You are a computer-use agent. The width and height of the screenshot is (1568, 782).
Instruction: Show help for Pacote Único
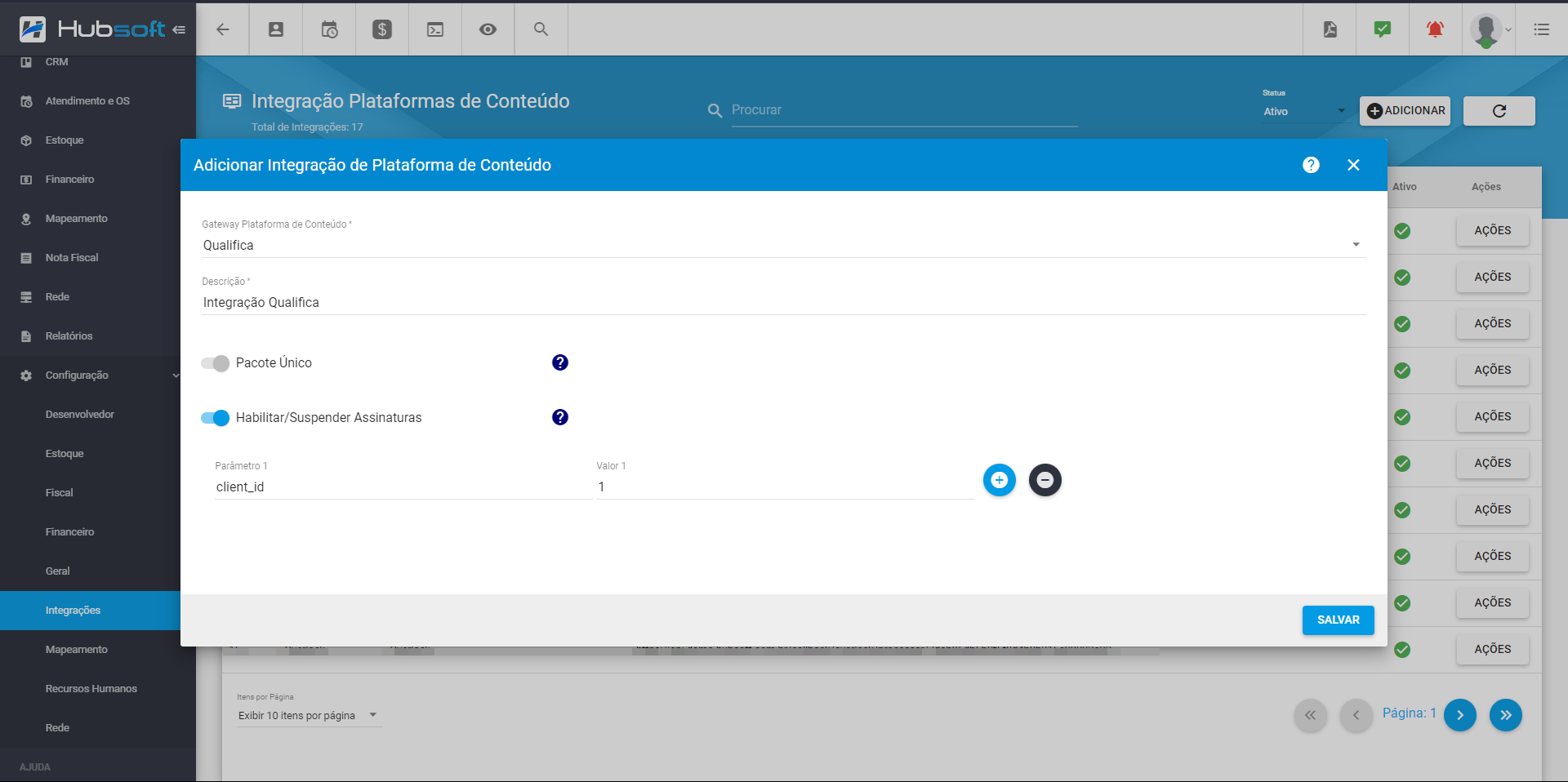(x=560, y=362)
